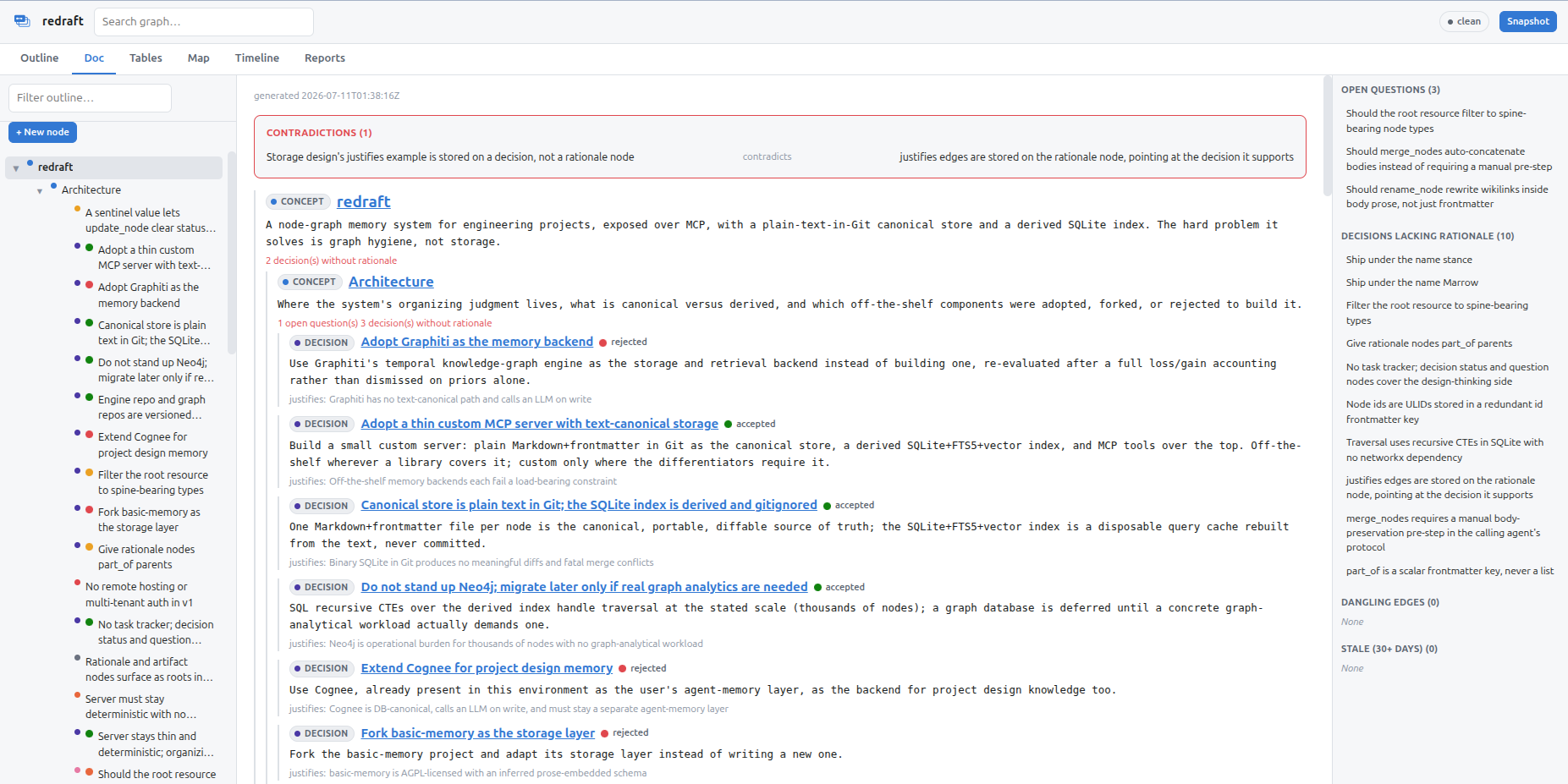The width and height of the screenshot is (1568, 784).
Task: Click contradiction 'Storage design's justifies example' text
Action: click(450, 157)
